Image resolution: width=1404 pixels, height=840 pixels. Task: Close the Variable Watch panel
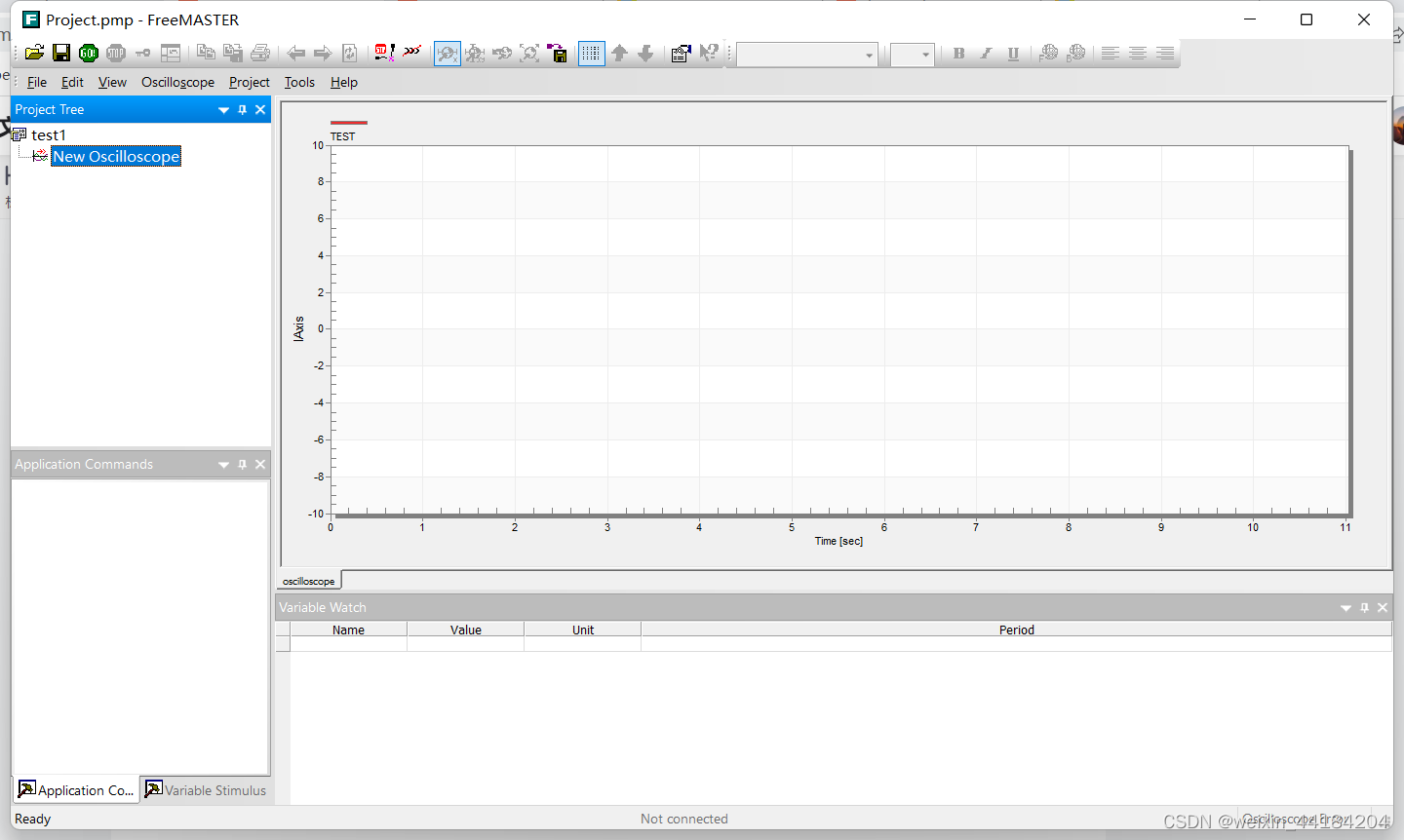[x=1383, y=608]
